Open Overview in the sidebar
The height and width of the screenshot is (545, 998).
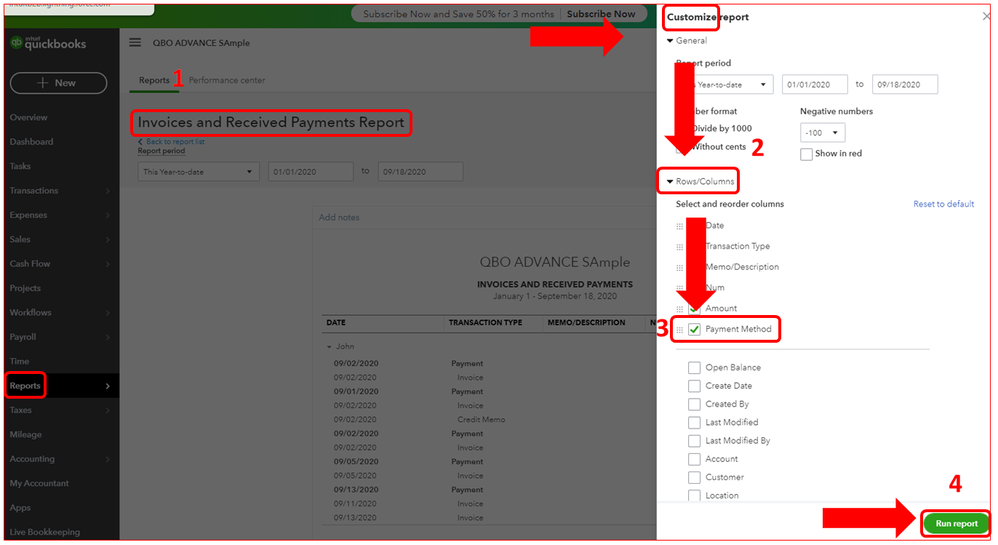coord(29,118)
